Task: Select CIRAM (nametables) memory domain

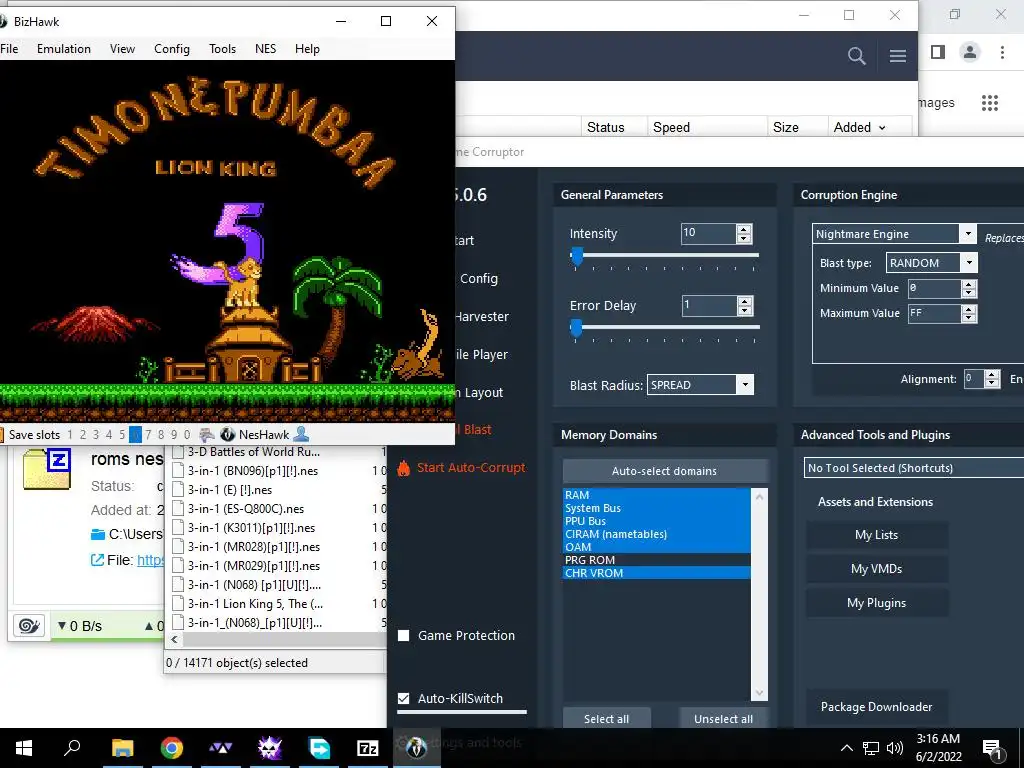Action: tap(656, 534)
